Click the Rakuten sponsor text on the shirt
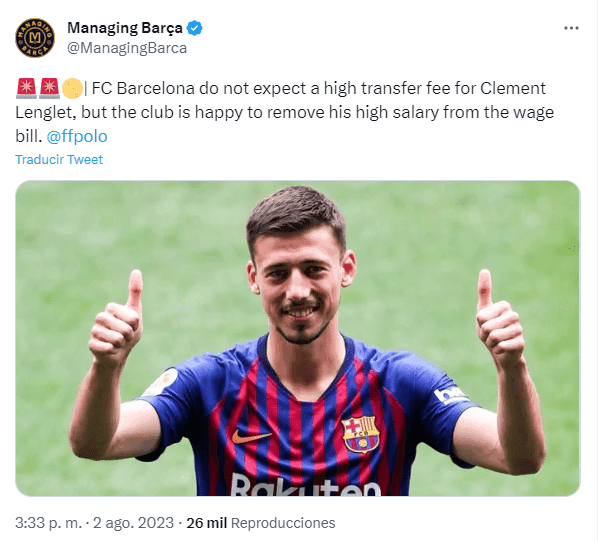Screen dimensions: 604x541 point(305,485)
